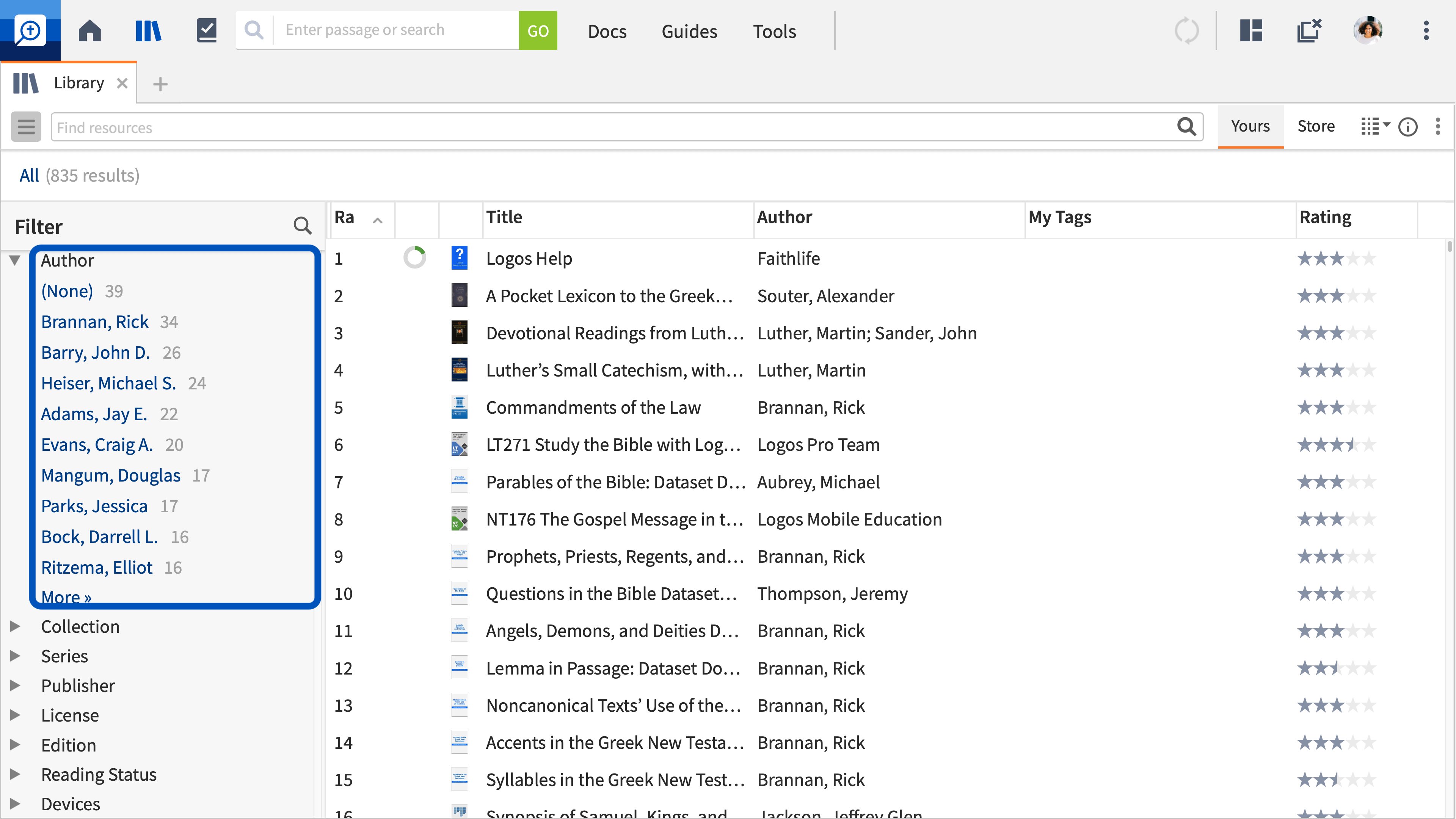This screenshot has width=1456, height=819.
Task: Click the magnifier icon in command box
Action: click(x=254, y=30)
